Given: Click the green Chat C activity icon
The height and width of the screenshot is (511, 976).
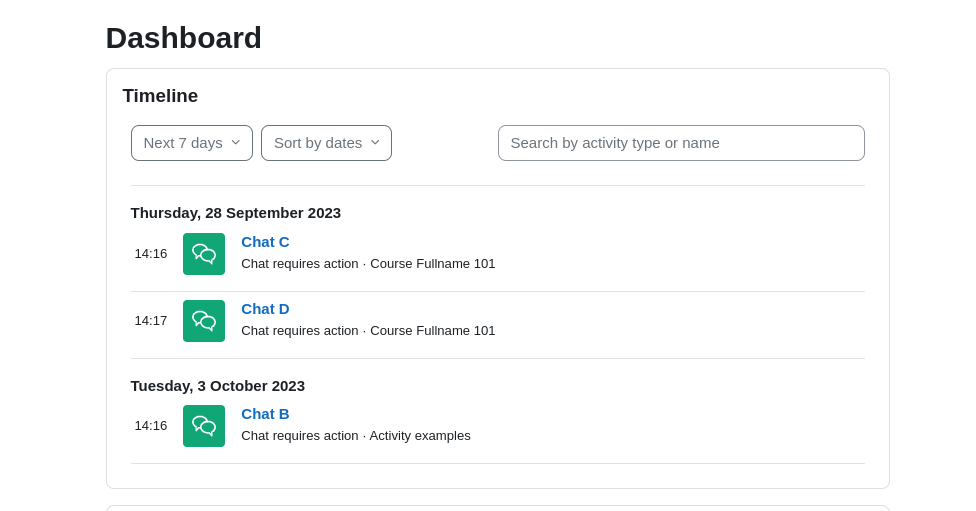Looking at the screenshot, I should [204, 254].
